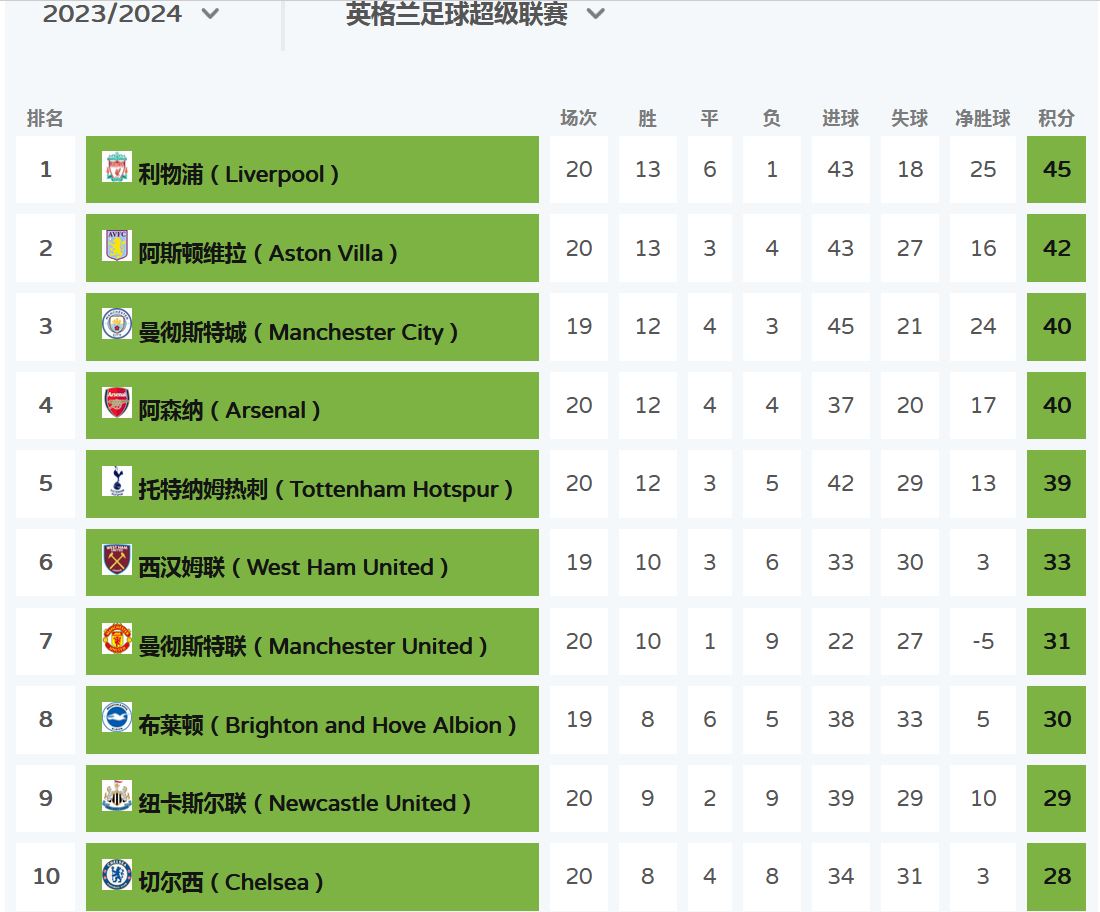The height and width of the screenshot is (912, 1100).
Task: Select the 进球 column header
Action: (840, 118)
